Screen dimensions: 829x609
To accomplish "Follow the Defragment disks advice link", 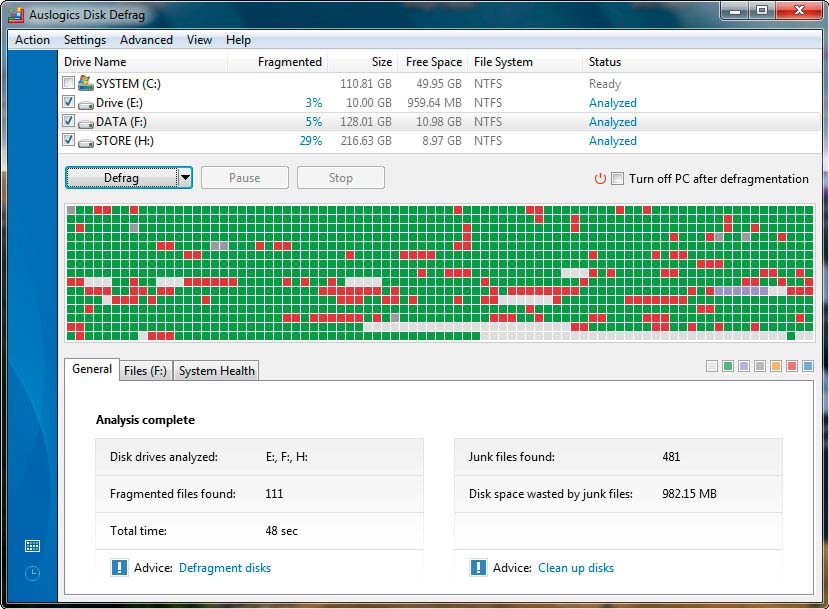I will tap(225, 568).
